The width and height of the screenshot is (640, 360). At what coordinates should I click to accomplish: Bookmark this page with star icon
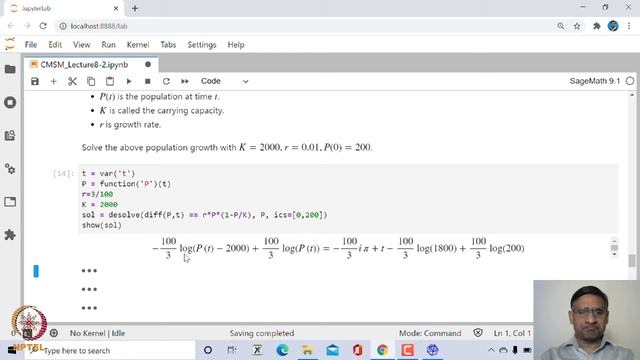[577, 26]
